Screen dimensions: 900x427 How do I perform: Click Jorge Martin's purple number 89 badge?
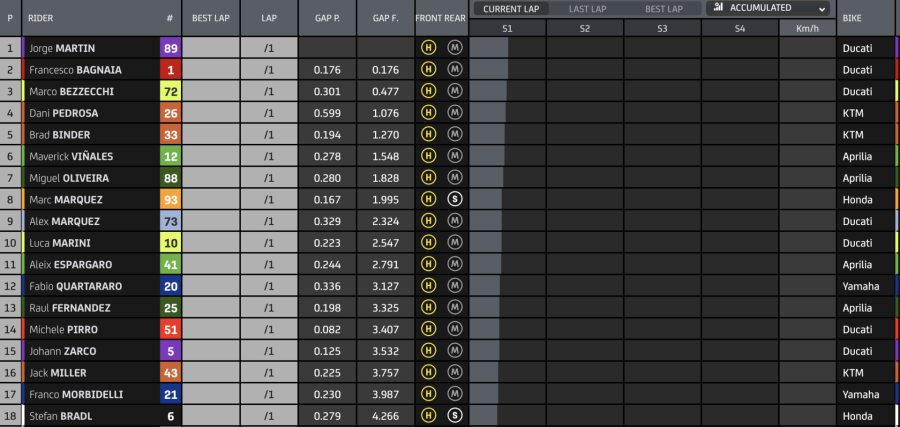pyautogui.click(x=170, y=48)
